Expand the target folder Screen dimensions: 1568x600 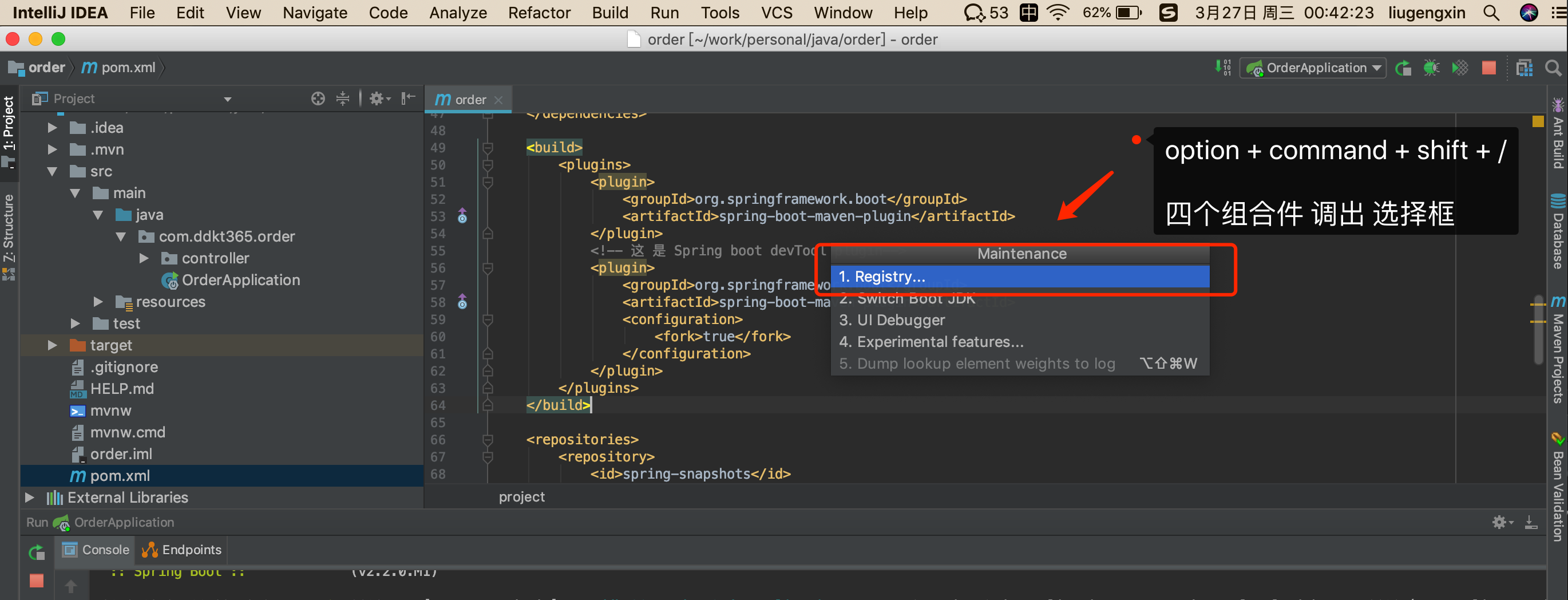coord(52,345)
